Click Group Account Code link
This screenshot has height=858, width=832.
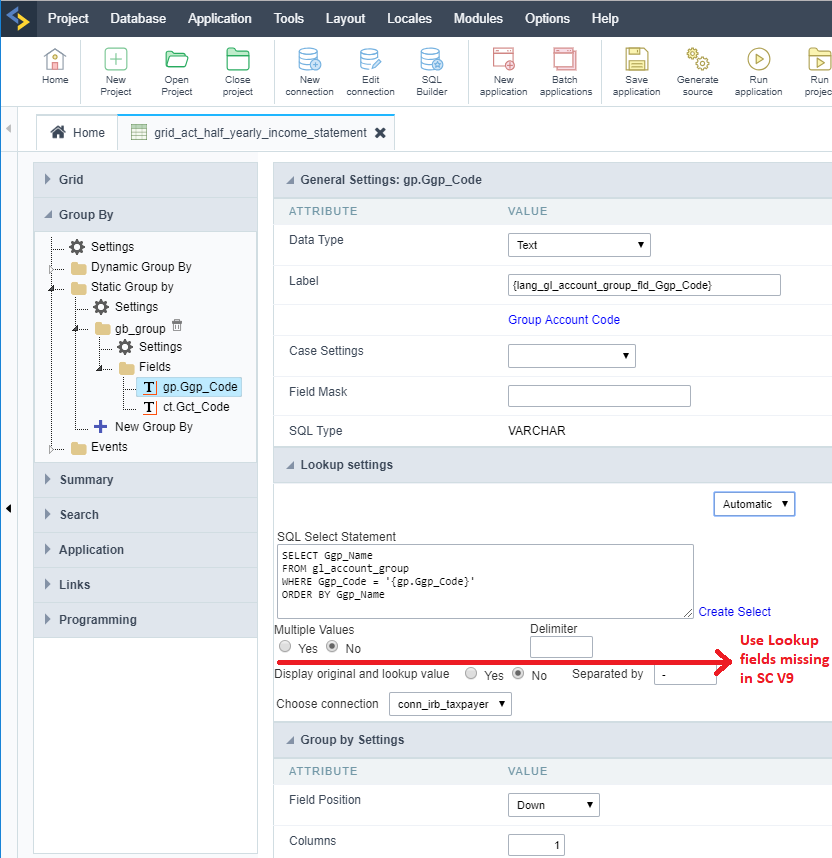coord(564,320)
